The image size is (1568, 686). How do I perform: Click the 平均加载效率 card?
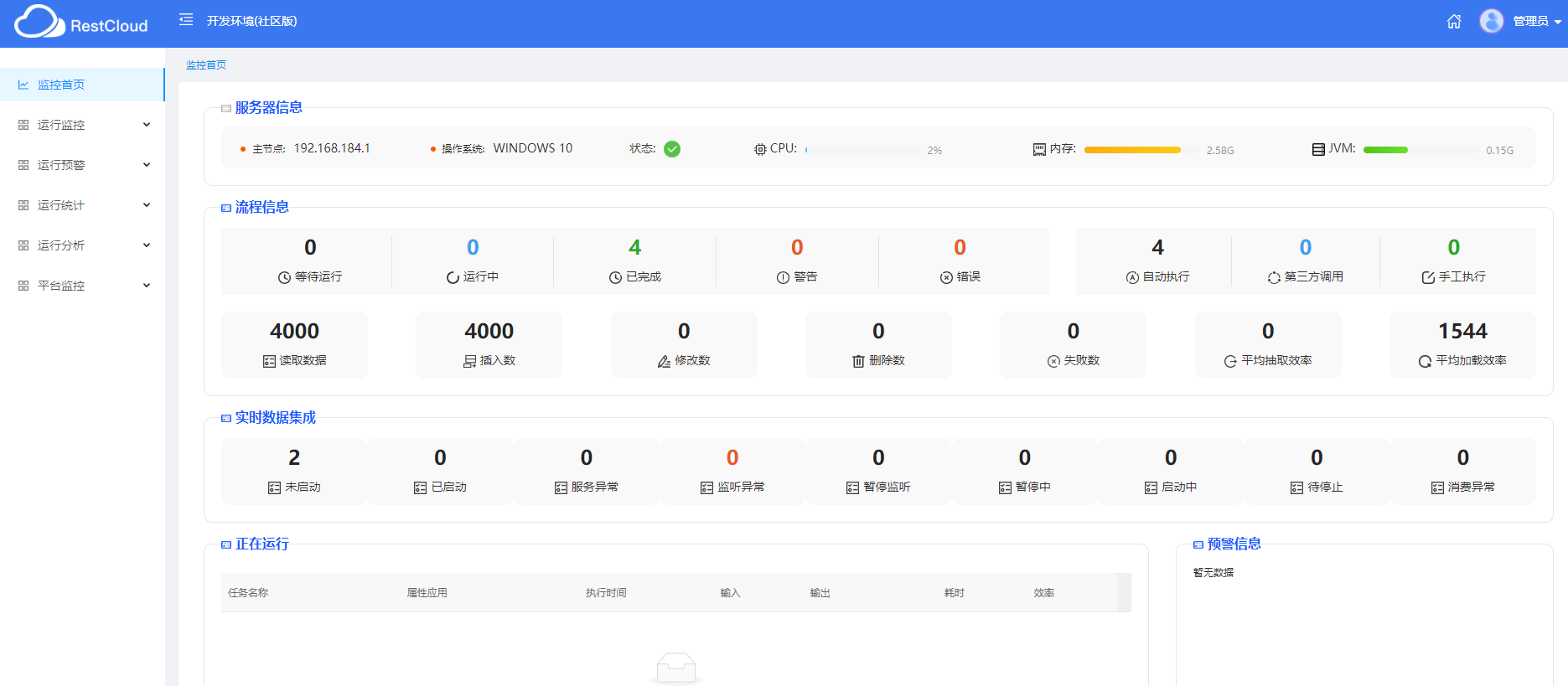(1462, 344)
